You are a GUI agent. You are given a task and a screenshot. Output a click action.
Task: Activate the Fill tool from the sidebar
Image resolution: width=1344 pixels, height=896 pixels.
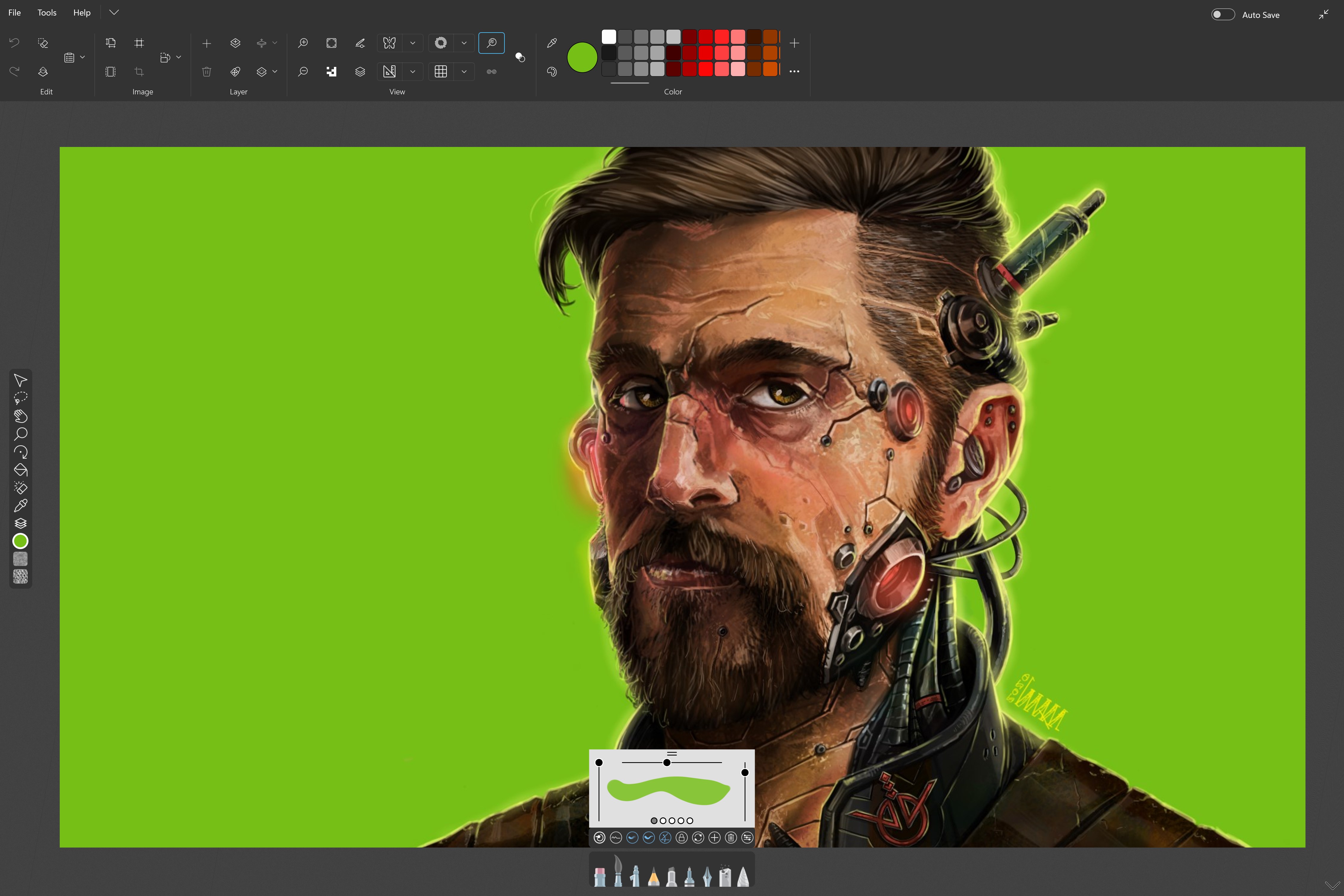(21, 470)
